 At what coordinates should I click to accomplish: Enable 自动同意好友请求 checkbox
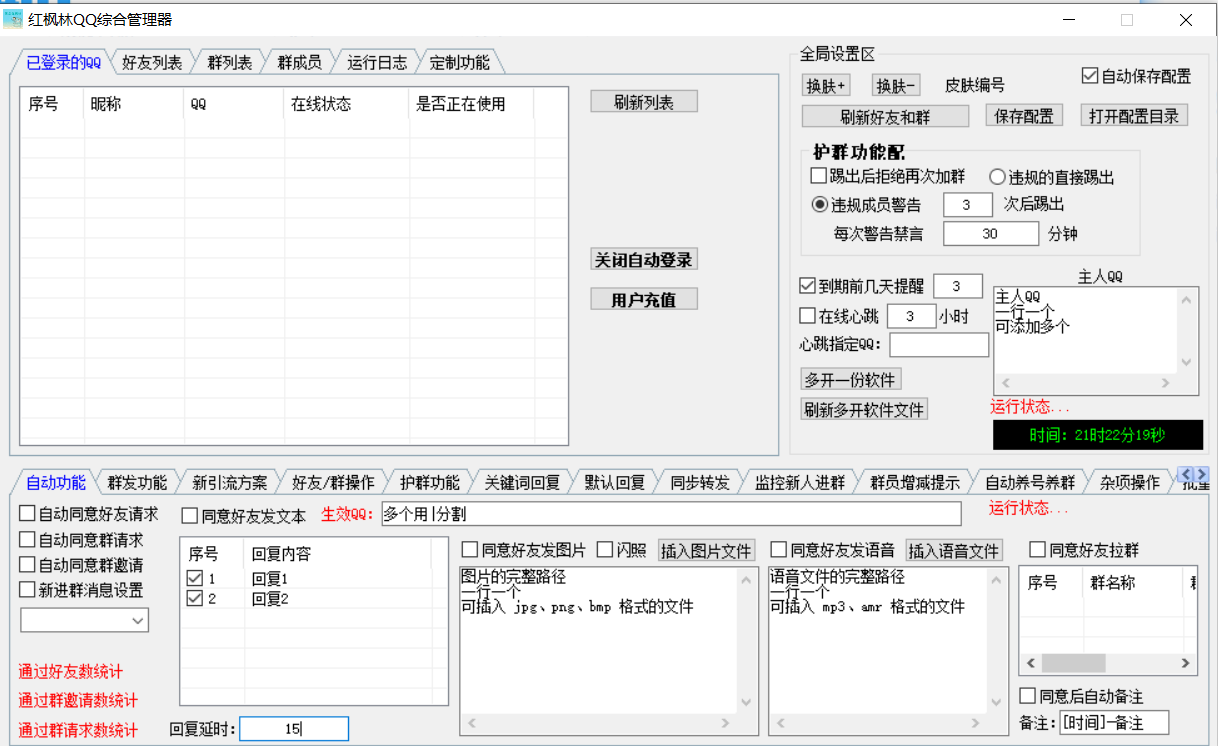click(x=29, y=515)
